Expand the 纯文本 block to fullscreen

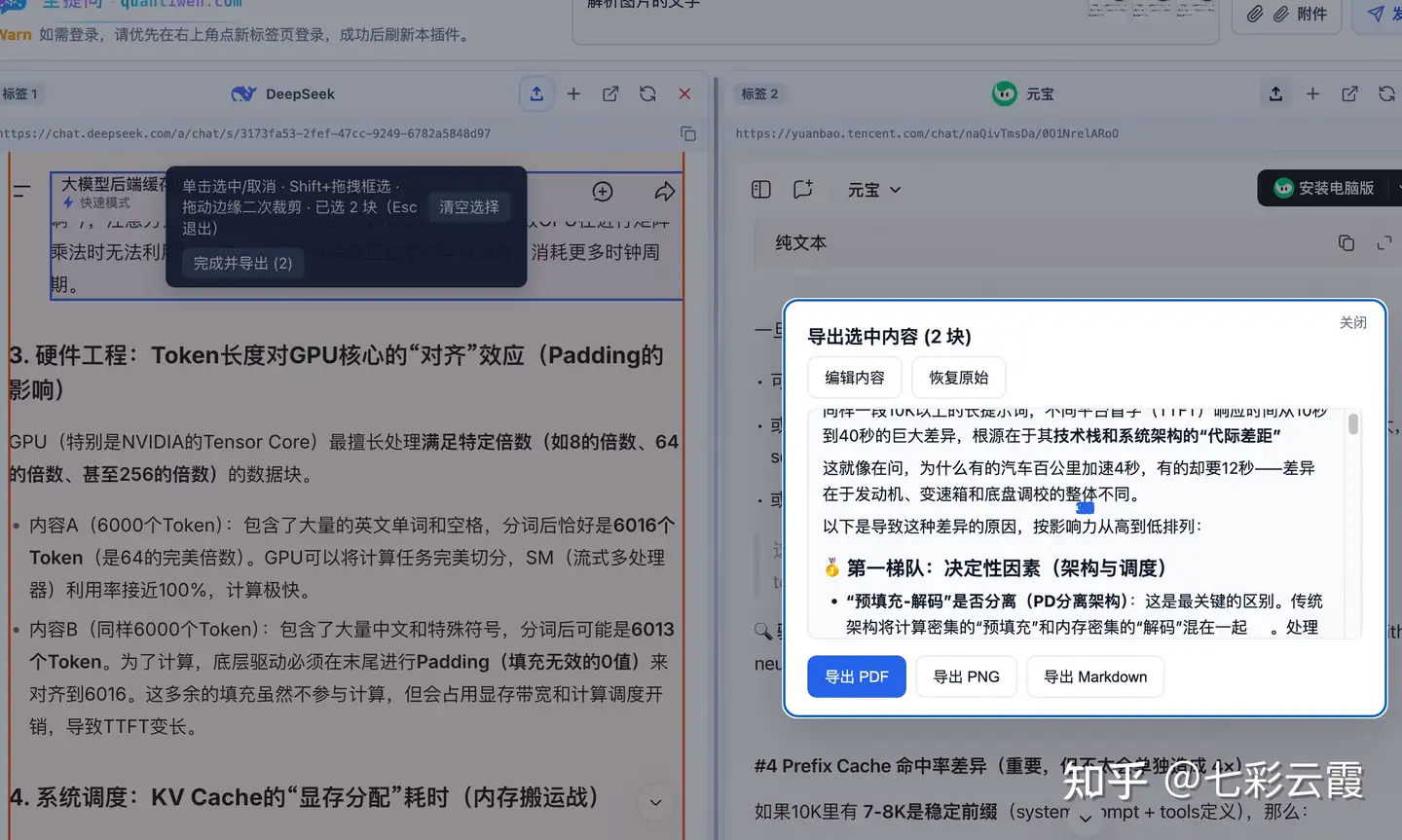tap(1384, 243)
